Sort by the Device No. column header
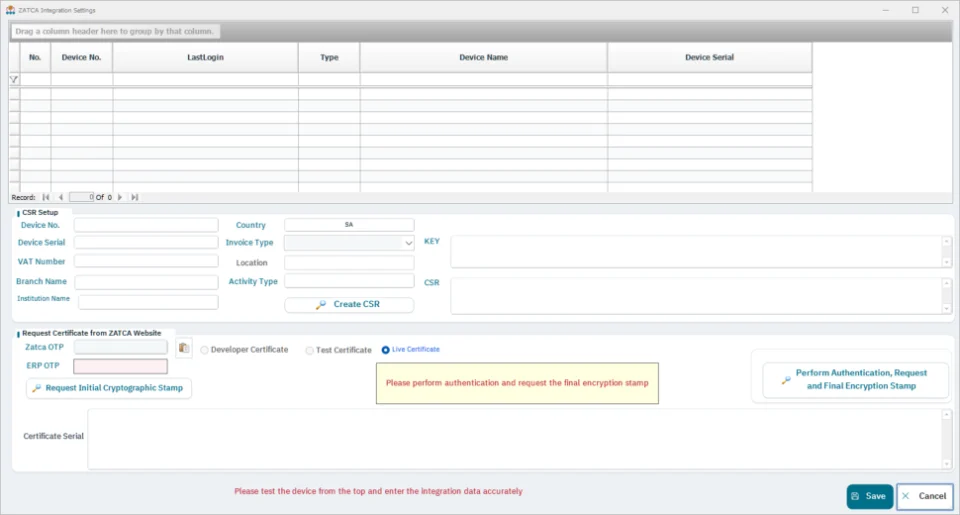The width and height of the screenshot is (960, 515). (81, 58)
